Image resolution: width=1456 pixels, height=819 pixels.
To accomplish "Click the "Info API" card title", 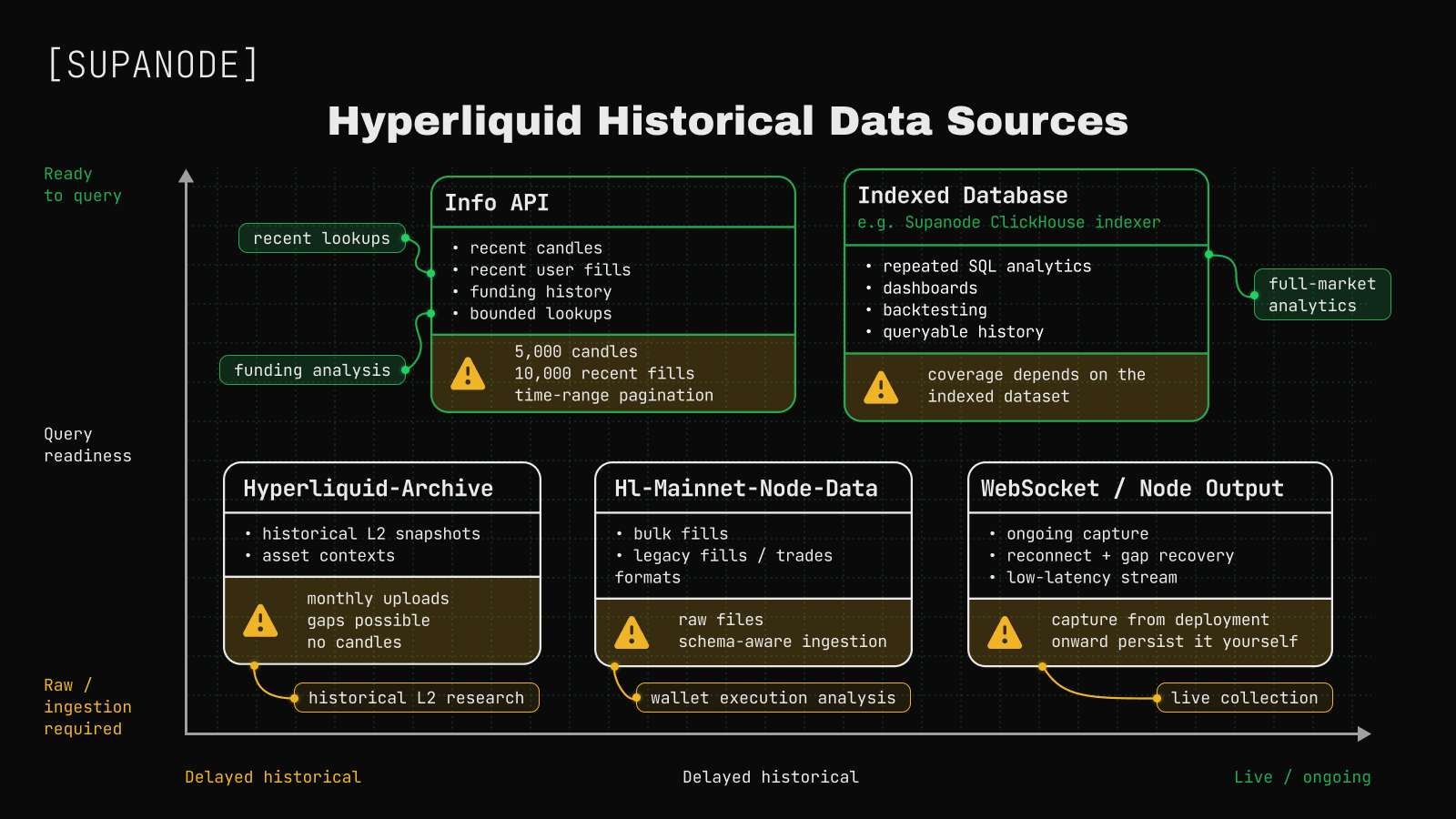I will (497, 203).
